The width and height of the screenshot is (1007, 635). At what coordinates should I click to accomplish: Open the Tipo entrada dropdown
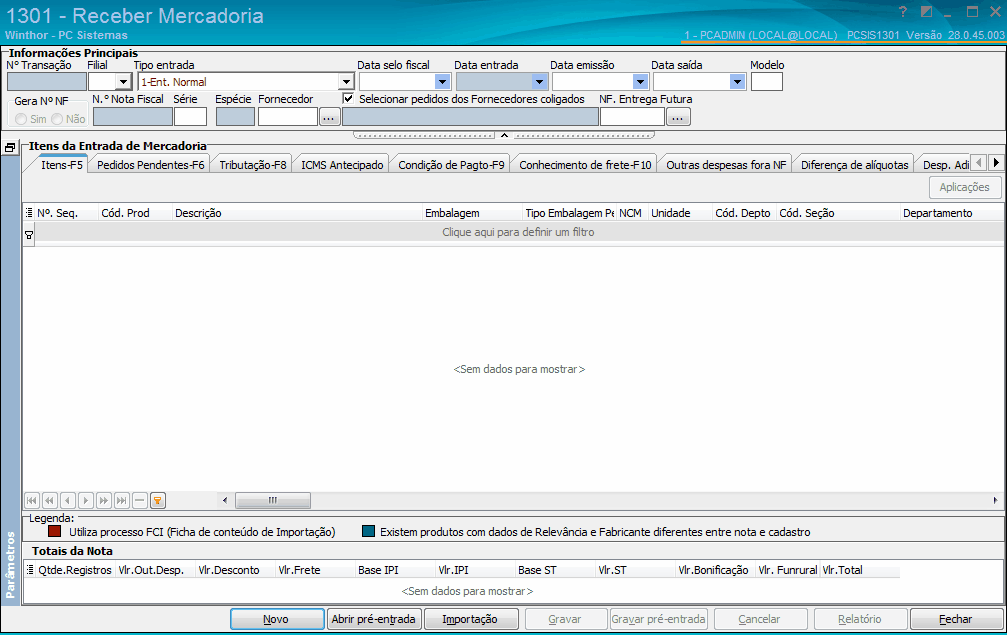click(346, 82)
